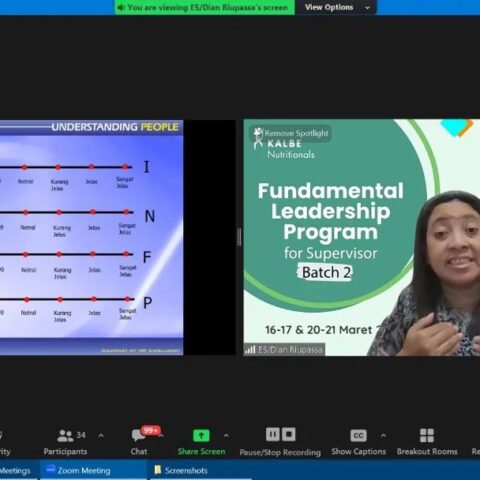Viewport: 480px width, 480px height.
Task: Click the speaker audio icon in the viewing banner
Action: point(121,7)
